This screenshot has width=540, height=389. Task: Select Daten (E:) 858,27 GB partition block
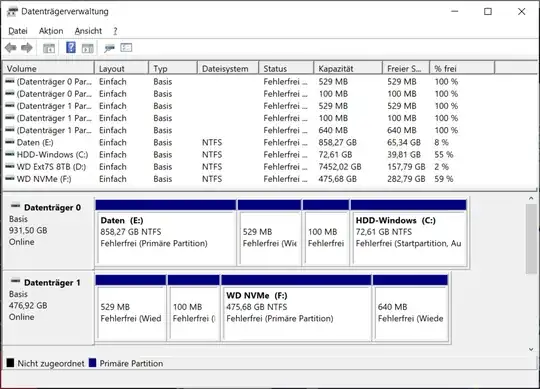click(x=166, y=233)
